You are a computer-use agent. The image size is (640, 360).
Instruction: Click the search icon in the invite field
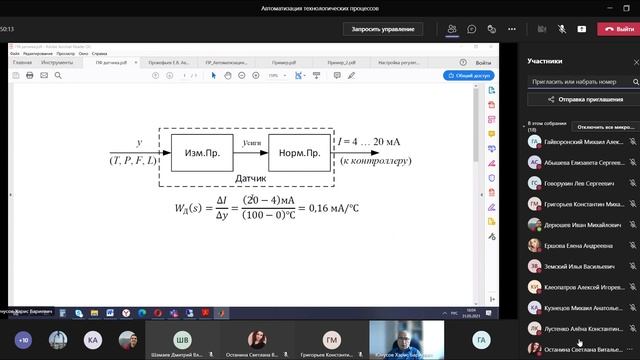click(x=636, y=82)
